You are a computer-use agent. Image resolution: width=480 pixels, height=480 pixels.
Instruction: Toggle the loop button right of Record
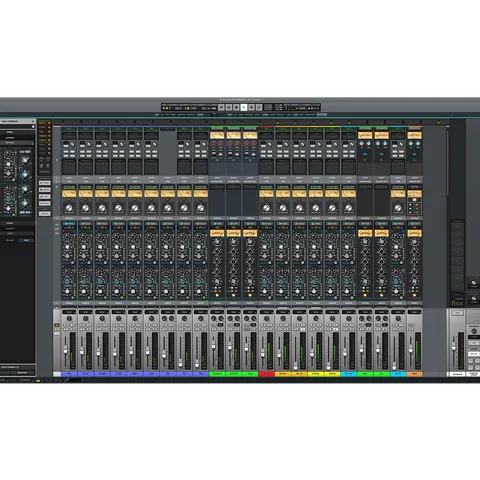pos(259,107)
